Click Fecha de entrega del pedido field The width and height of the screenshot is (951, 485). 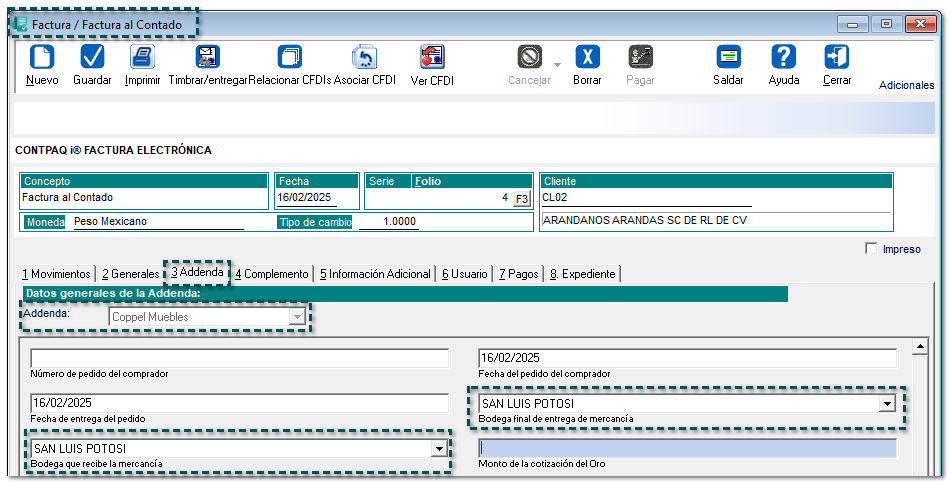coord(240,403)
